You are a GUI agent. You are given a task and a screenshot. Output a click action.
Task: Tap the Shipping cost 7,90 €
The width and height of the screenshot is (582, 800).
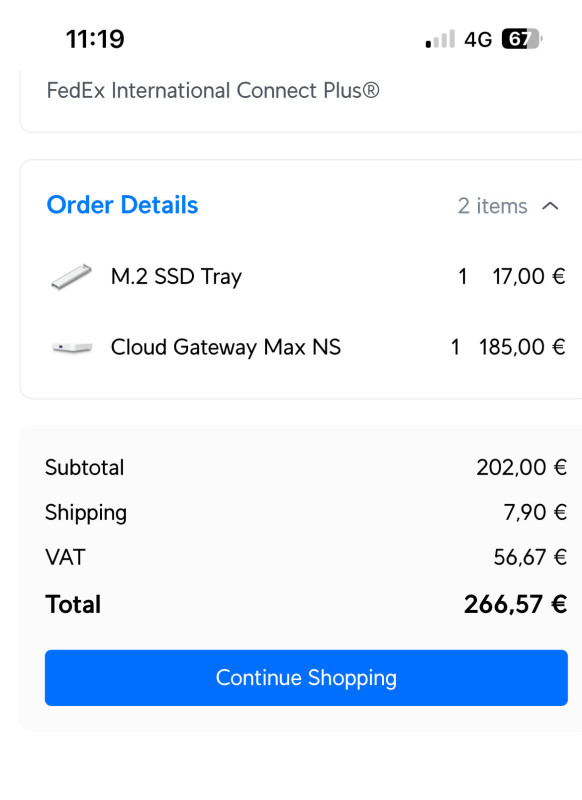coord(535,512)
